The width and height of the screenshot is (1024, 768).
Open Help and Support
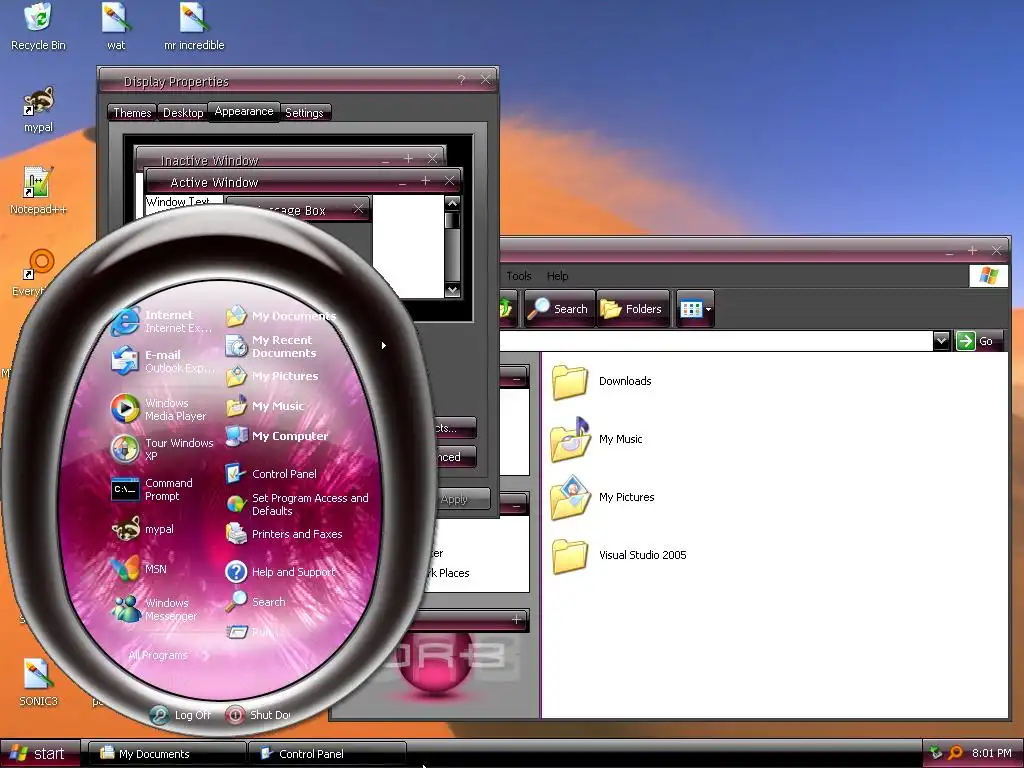tap(281, 571)
